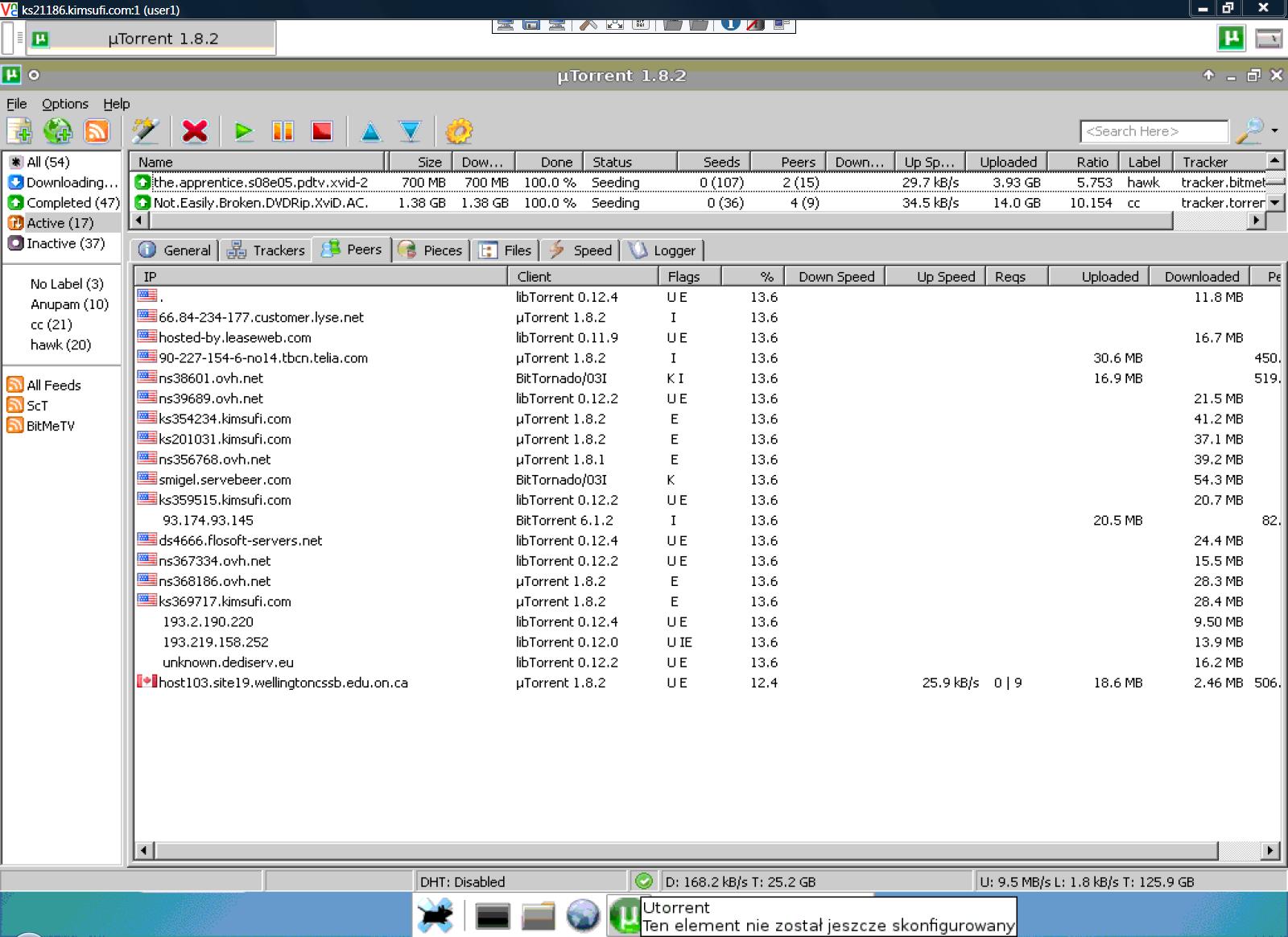Click the search magnifier icon
The width and height of the screenshot is (1288, 937).
point(1249,130)
